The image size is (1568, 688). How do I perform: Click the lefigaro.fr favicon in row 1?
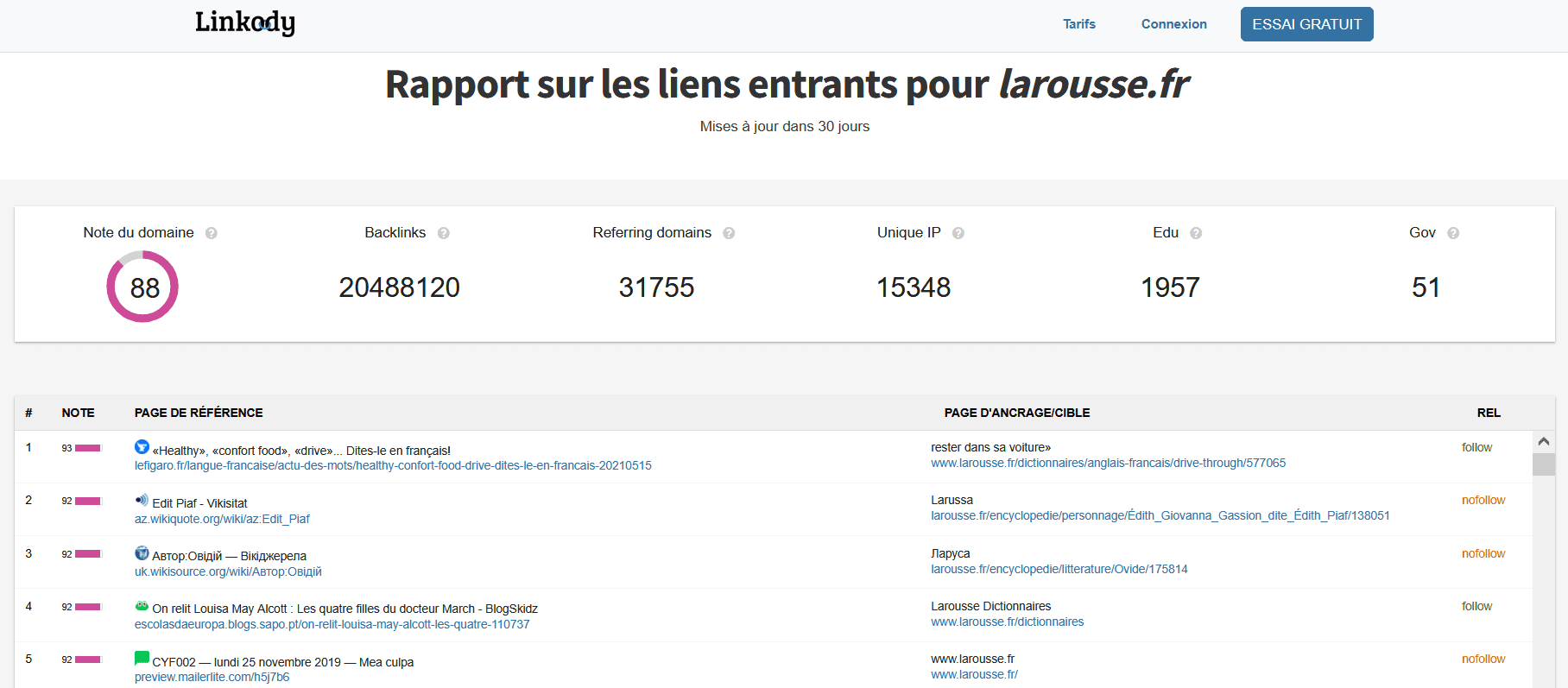[x=142, y=447]
